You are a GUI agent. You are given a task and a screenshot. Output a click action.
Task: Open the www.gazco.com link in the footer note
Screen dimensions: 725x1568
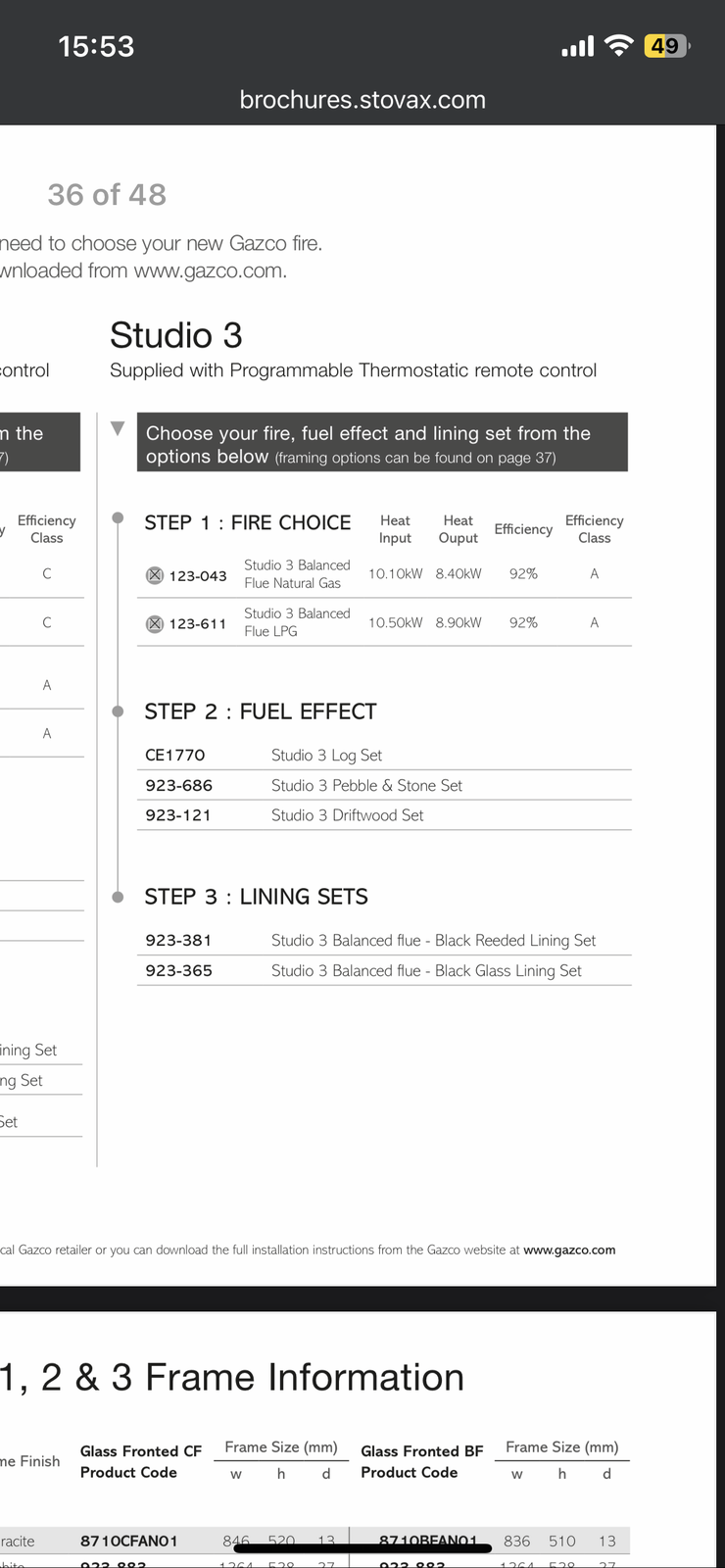tap(569, 1249)
